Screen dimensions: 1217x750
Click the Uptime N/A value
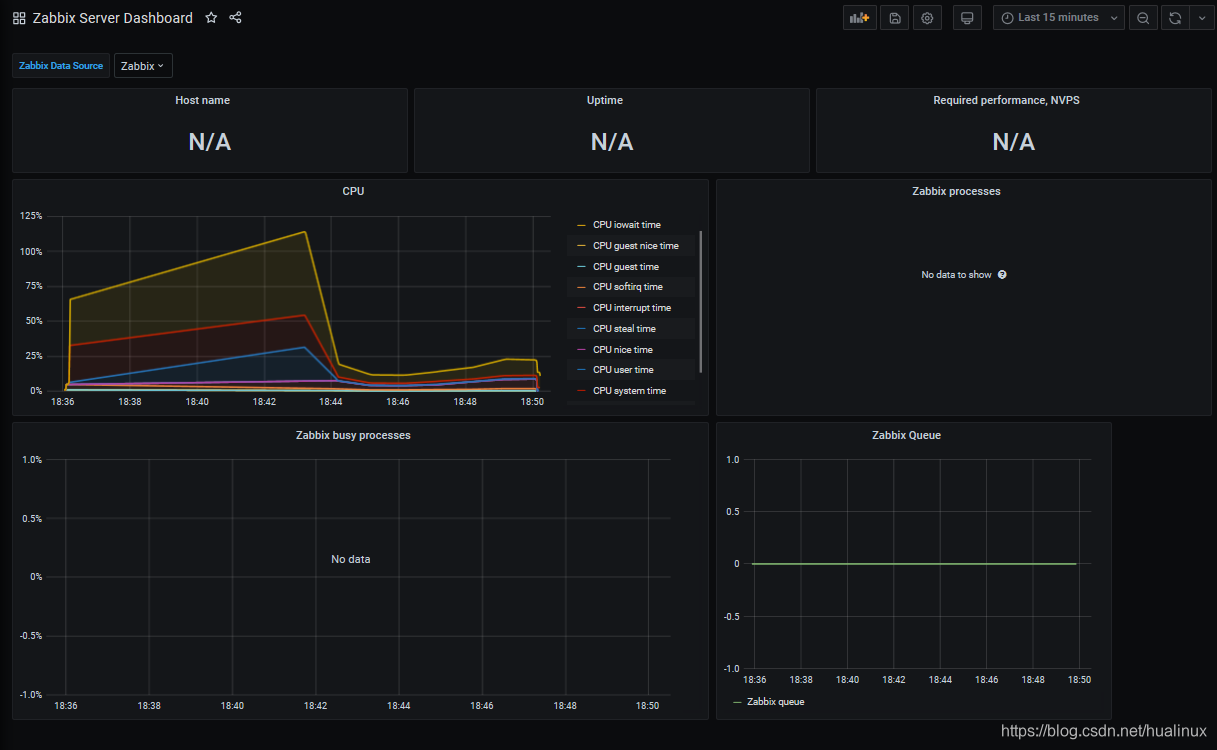(x=612, y=142)
